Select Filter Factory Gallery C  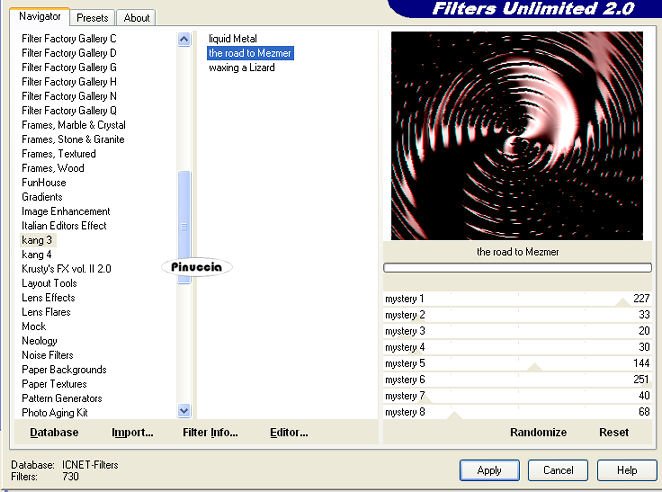(x=69, y=38)
